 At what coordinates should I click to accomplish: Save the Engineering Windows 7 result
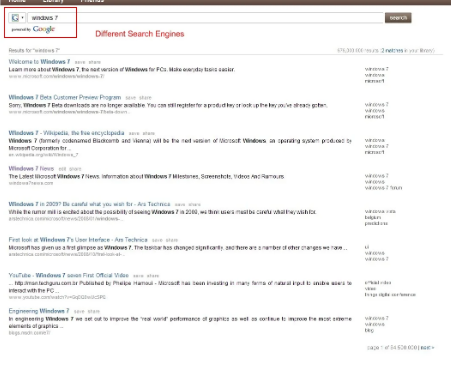[x=79, y=311]
